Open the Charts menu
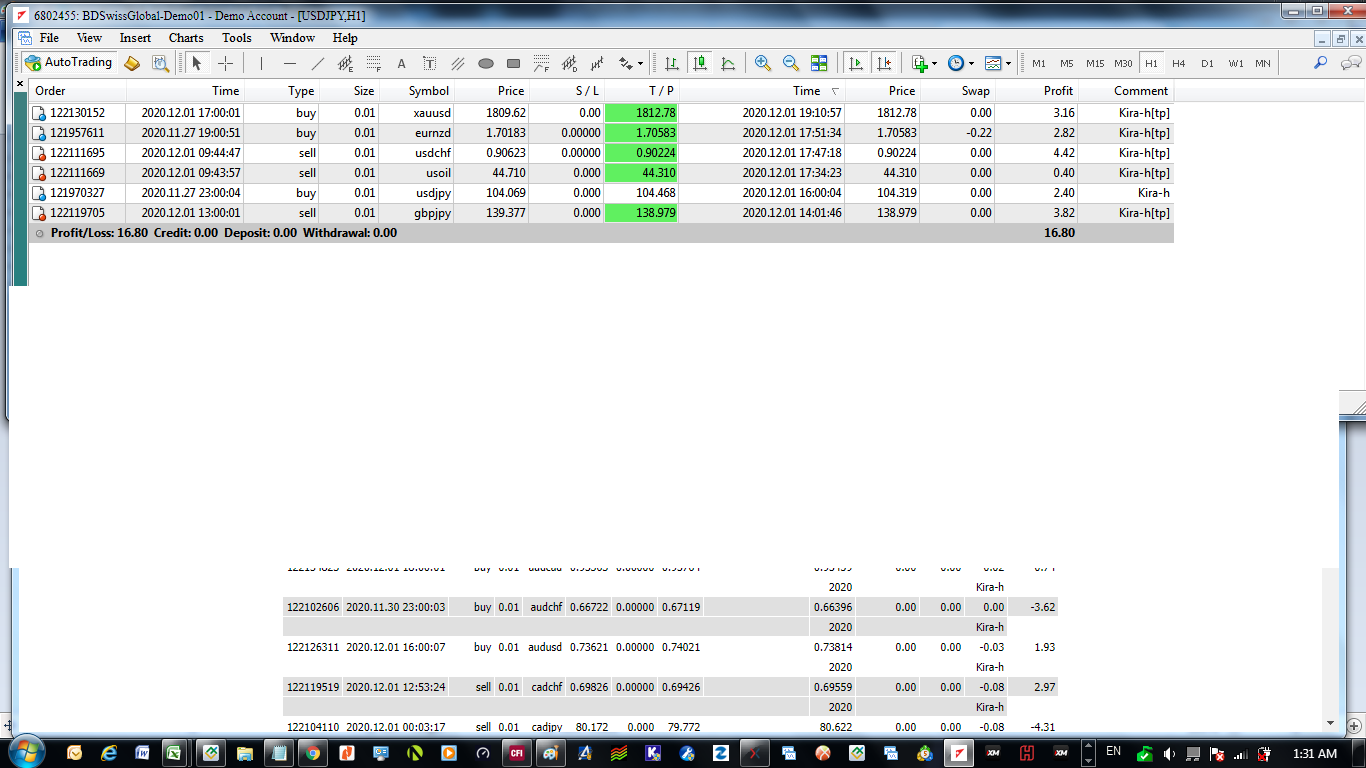Screen dimensions: 1366x768 click(x=185, y=38)
